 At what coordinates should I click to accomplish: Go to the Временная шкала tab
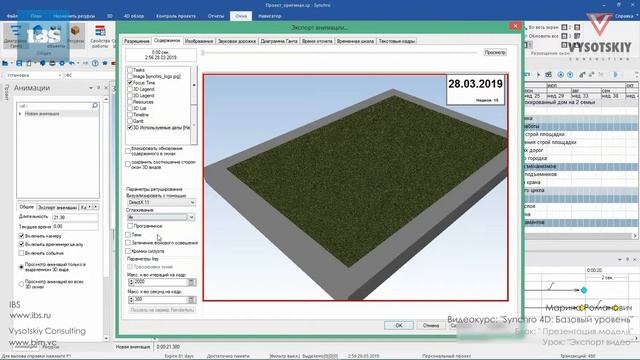click(x=355, y=41)
